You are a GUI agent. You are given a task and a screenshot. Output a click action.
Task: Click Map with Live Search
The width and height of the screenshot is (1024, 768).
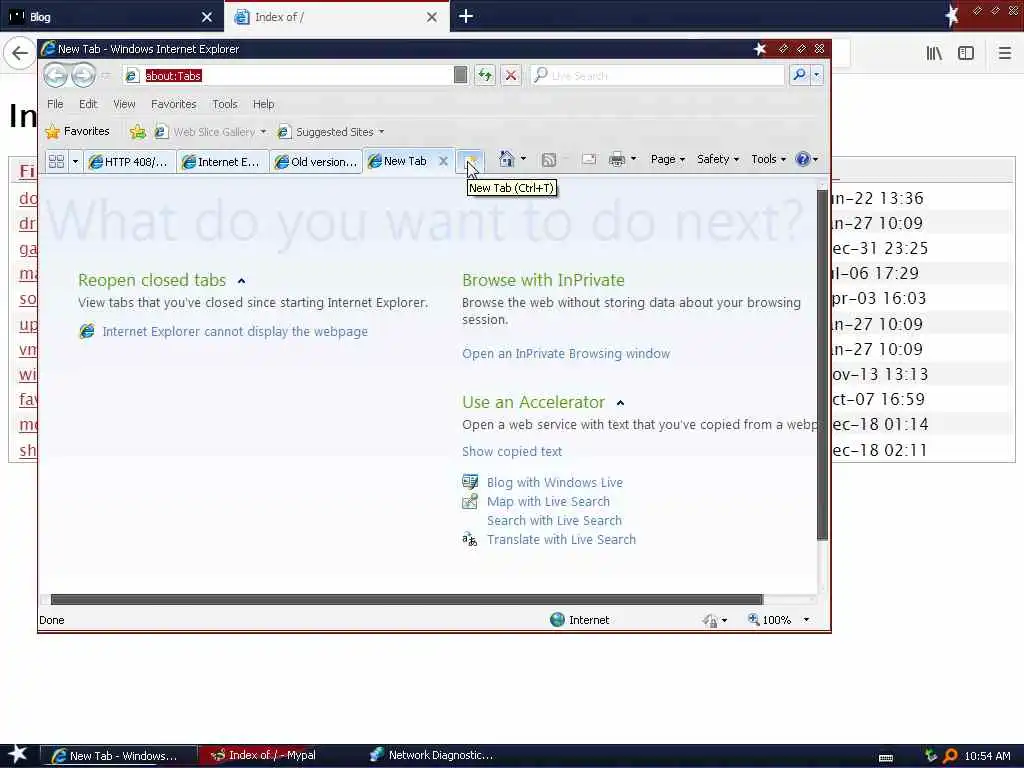549,502
